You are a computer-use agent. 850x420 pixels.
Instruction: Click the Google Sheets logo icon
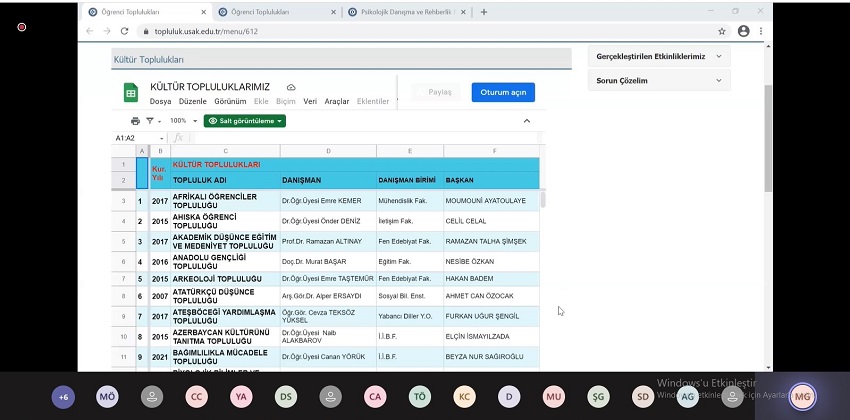point(130,92)
